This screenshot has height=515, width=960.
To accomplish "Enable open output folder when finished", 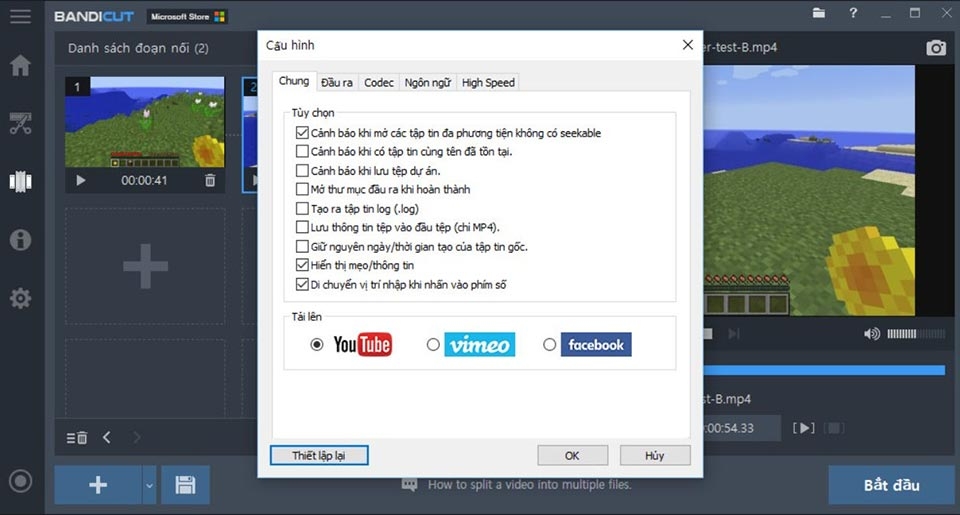I will pyautogui.click(x=302, y=189).
